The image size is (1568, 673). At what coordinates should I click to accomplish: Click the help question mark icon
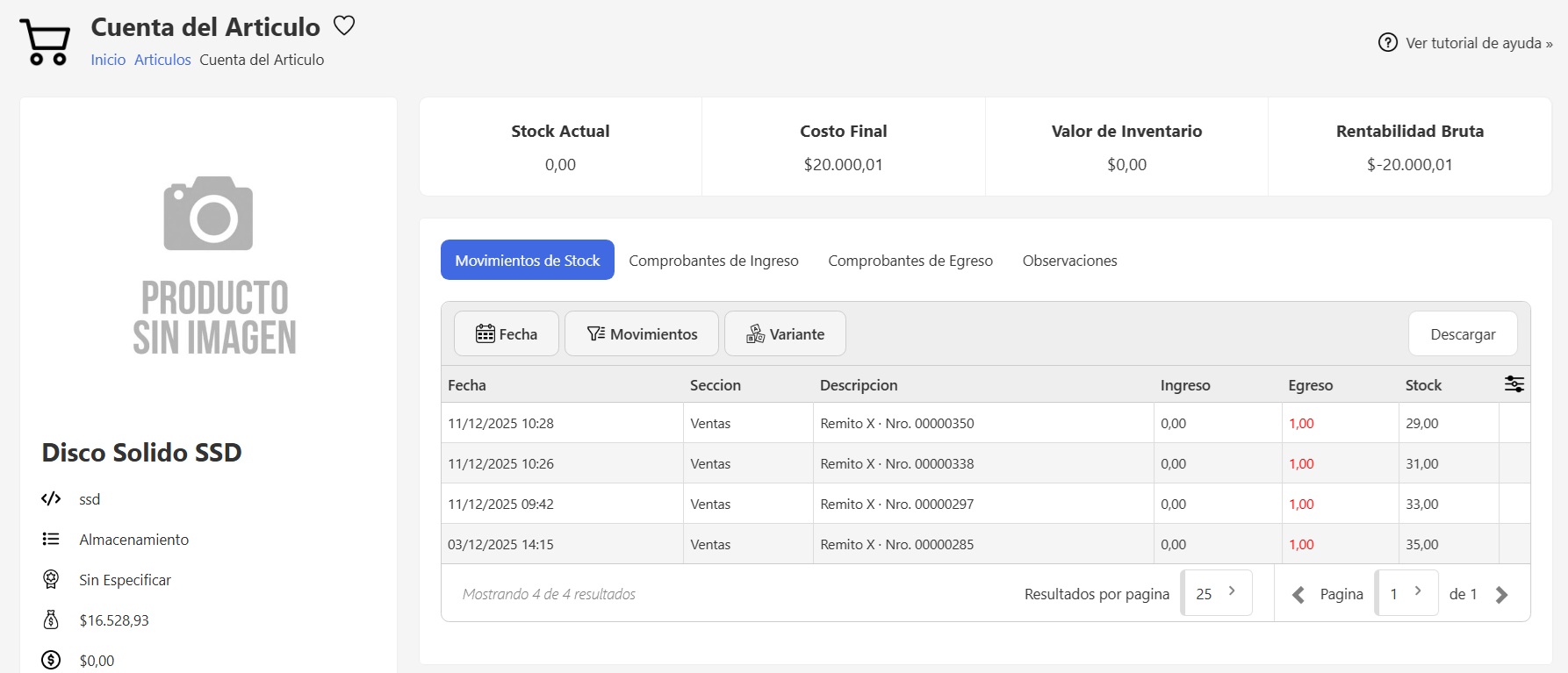[1387, 42]
